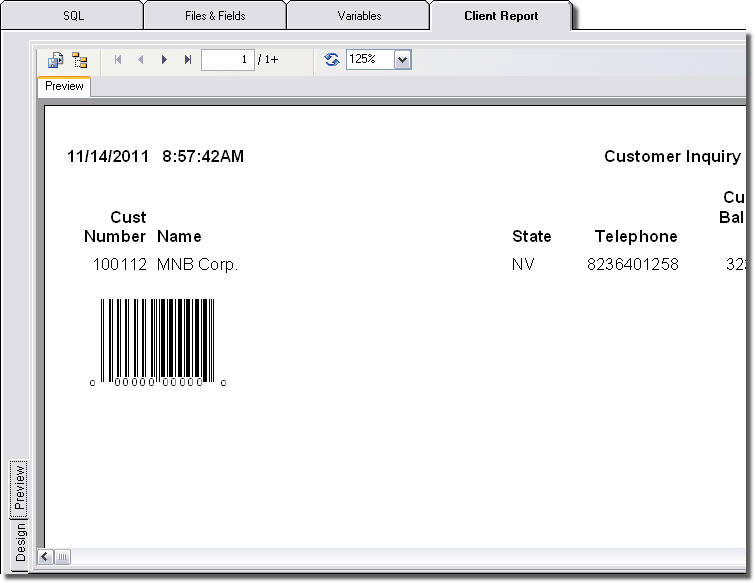Go to first page of report
This screenshot has height=583, width=755.
coord(118,60)
